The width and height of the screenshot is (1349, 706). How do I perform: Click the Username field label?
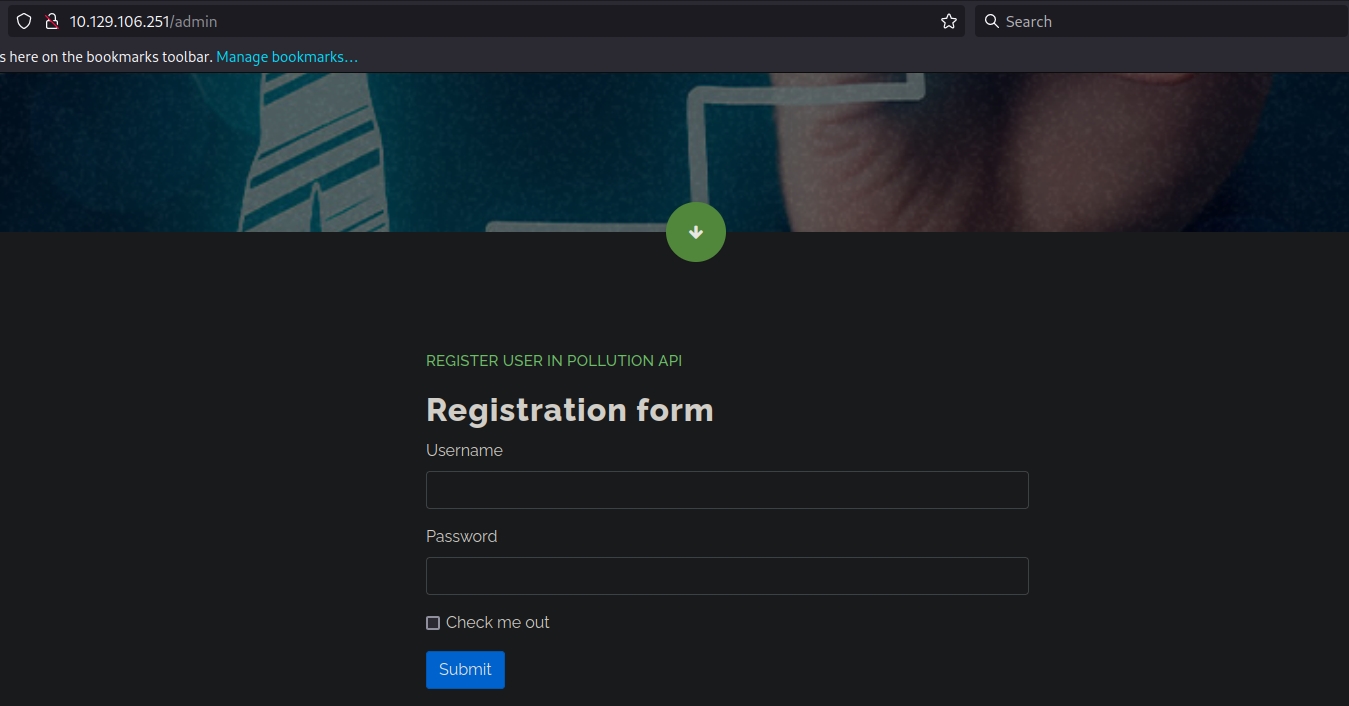point(464,451)
